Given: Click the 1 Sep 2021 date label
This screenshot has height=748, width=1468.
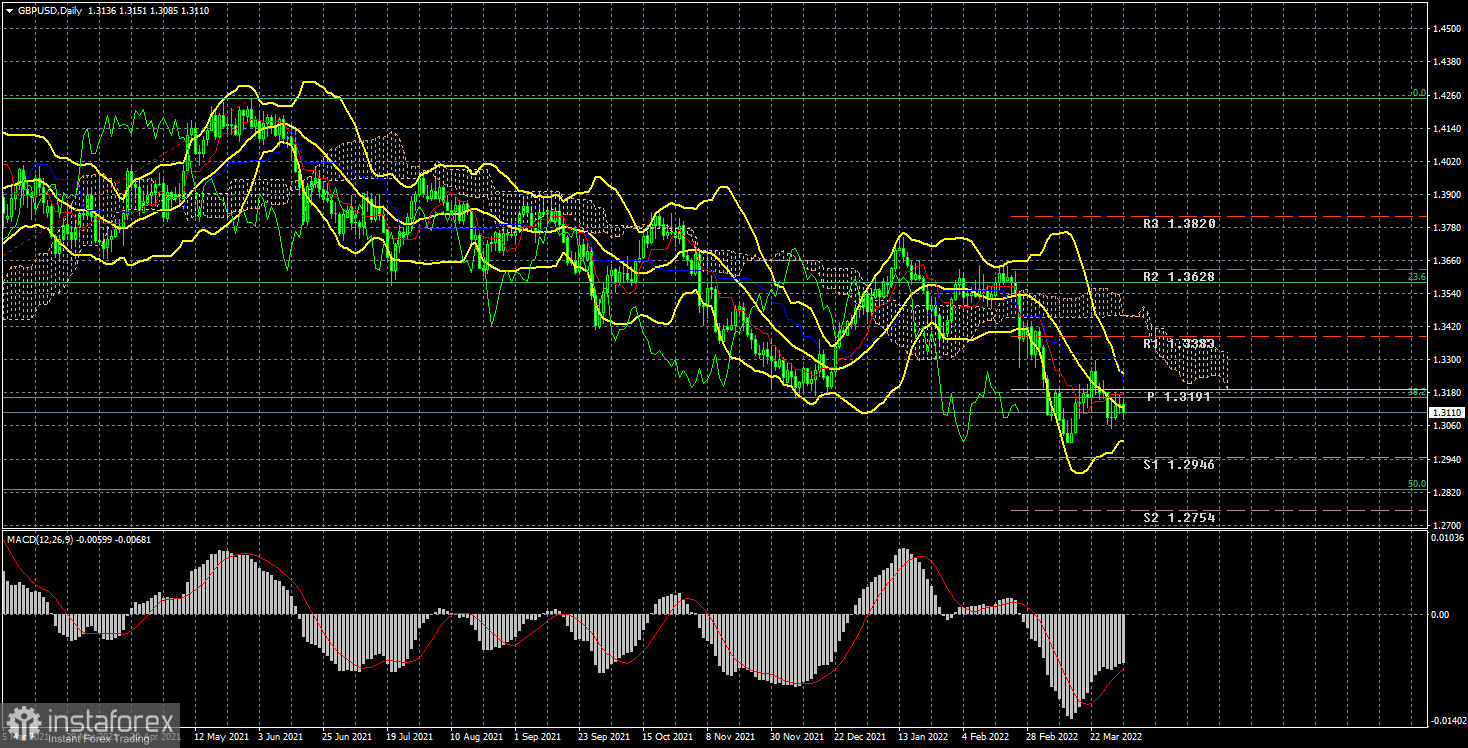Looking at the screenshot, I should (536, 736).
